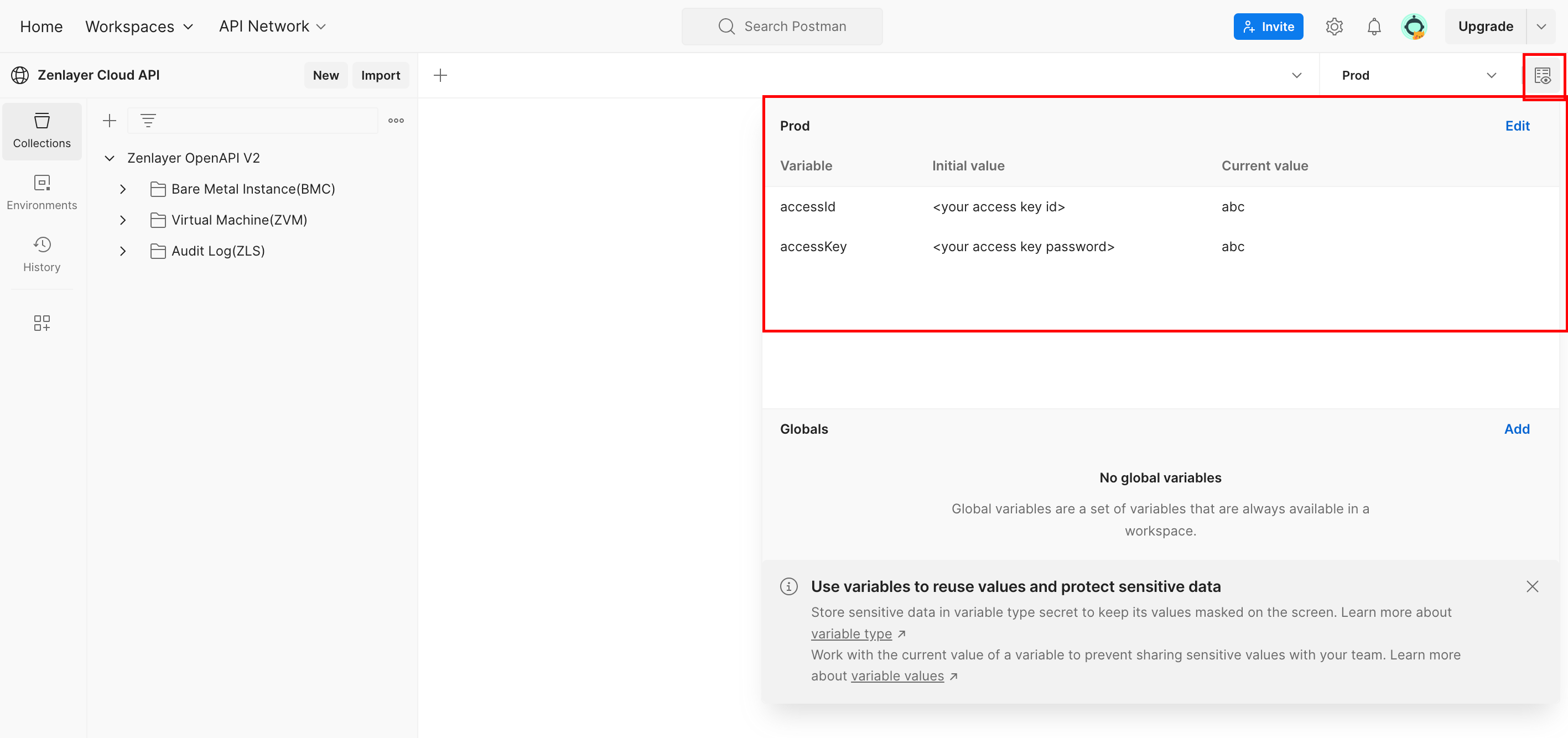This screenshot has width=1568, height=738.
Task: Collapse the Zenlayer OpenAPI V2 collection
Action: [110, 158]
